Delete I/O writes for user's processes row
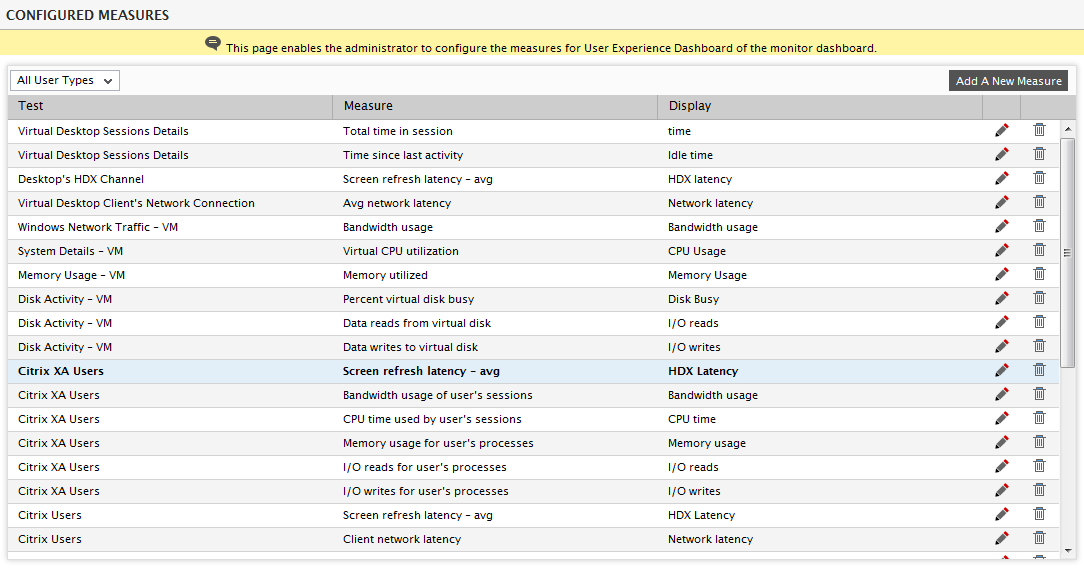The image size is (1084, 569). point(1039,489)
